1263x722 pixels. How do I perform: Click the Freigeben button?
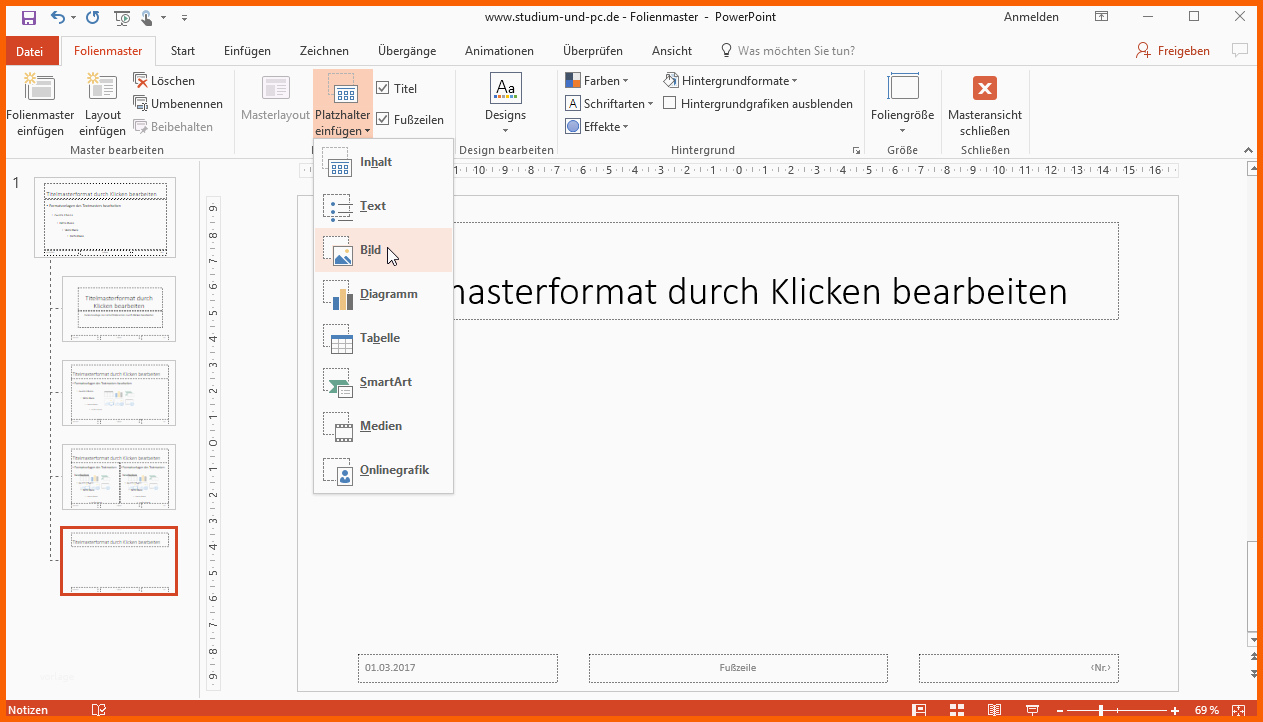(1173, 51)
